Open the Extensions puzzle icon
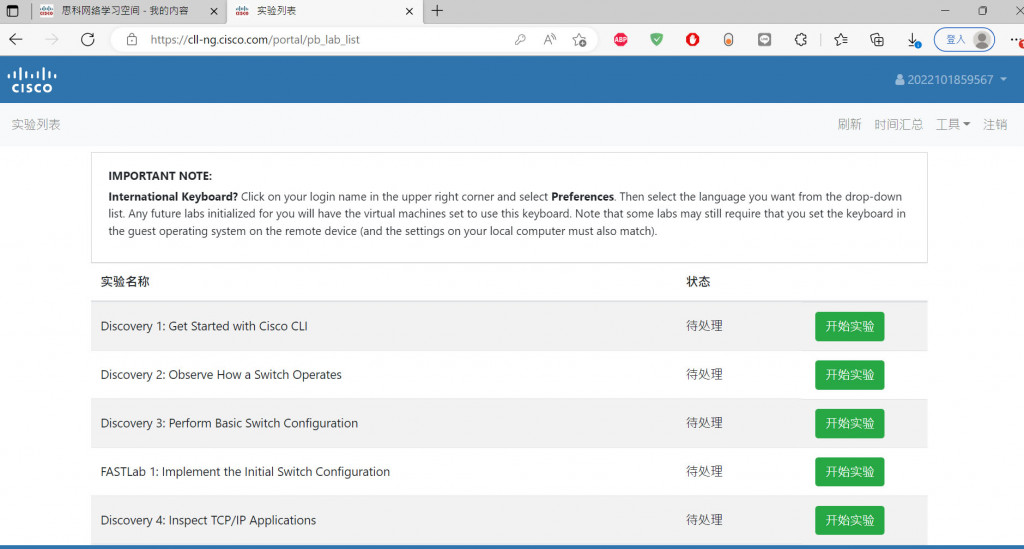Image resolution: width=1024 pixels, height=549 pixels. (x=801, y=40)
